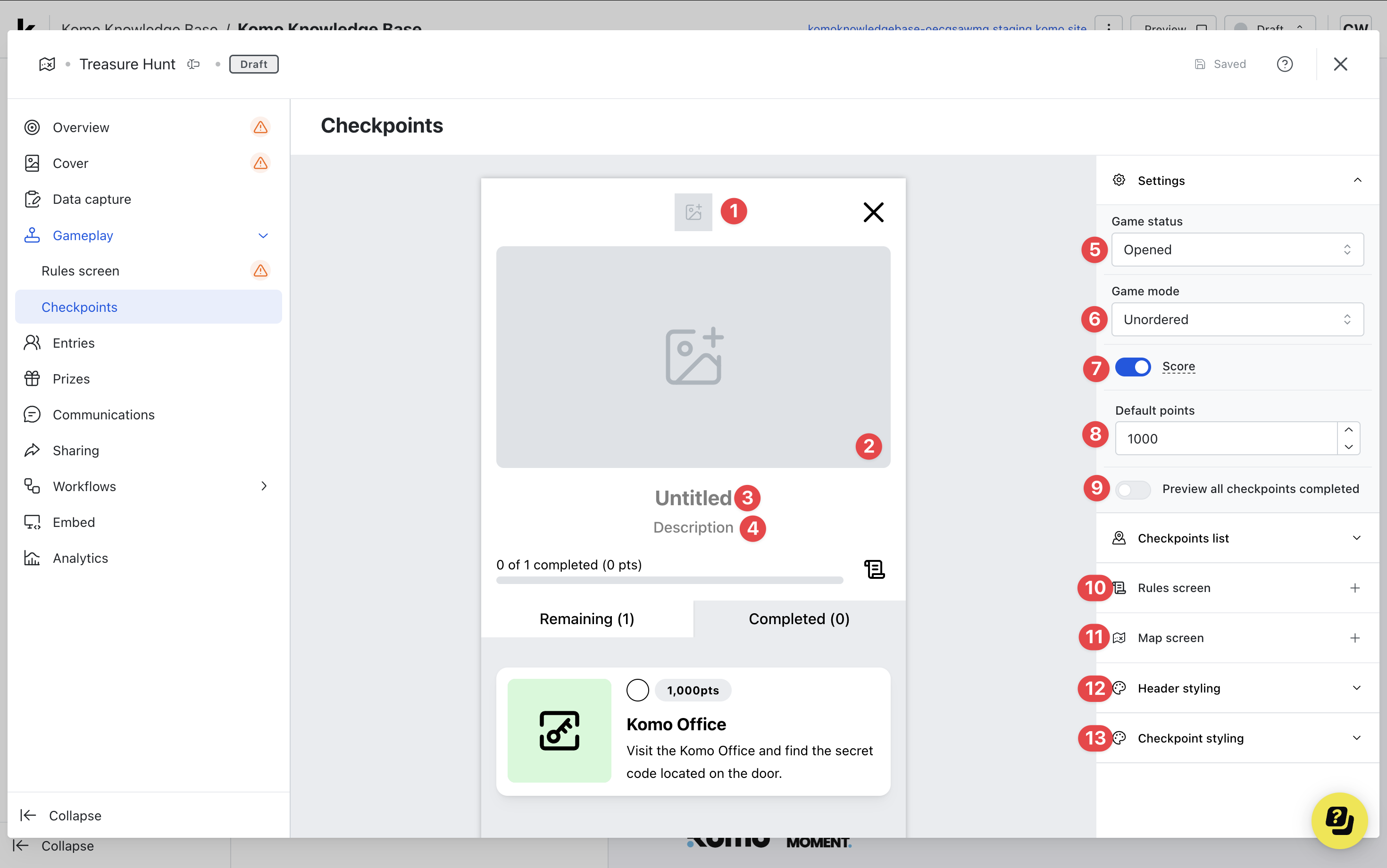Switch to the Completed (0) tab
This screenshot has height=868, width=1387.
(799, 619)
